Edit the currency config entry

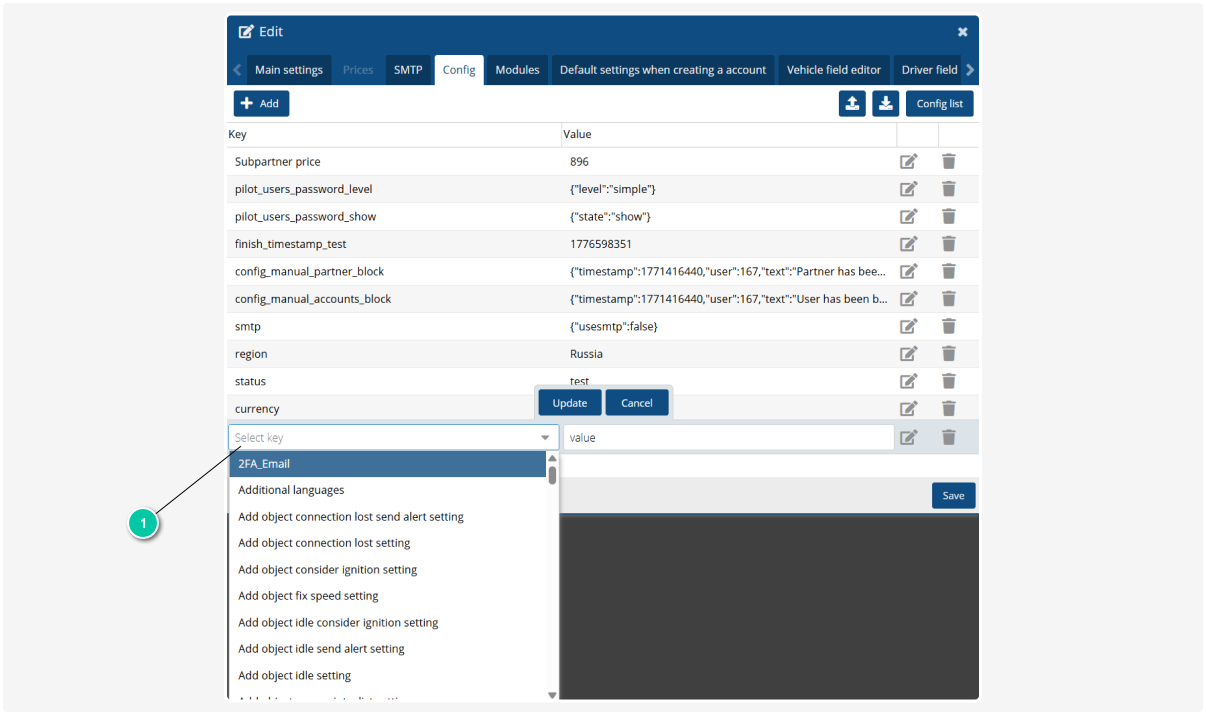point(909,408)
